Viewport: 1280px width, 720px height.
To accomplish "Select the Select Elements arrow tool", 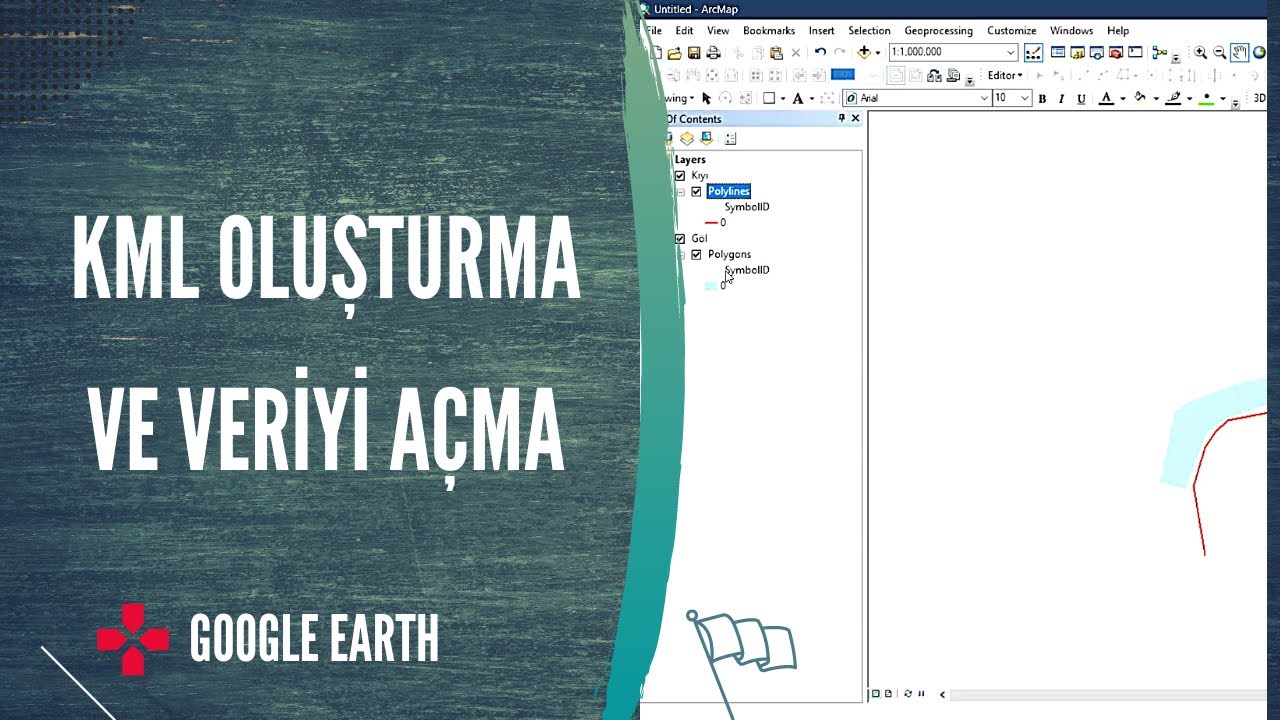I will click(706, 98).
